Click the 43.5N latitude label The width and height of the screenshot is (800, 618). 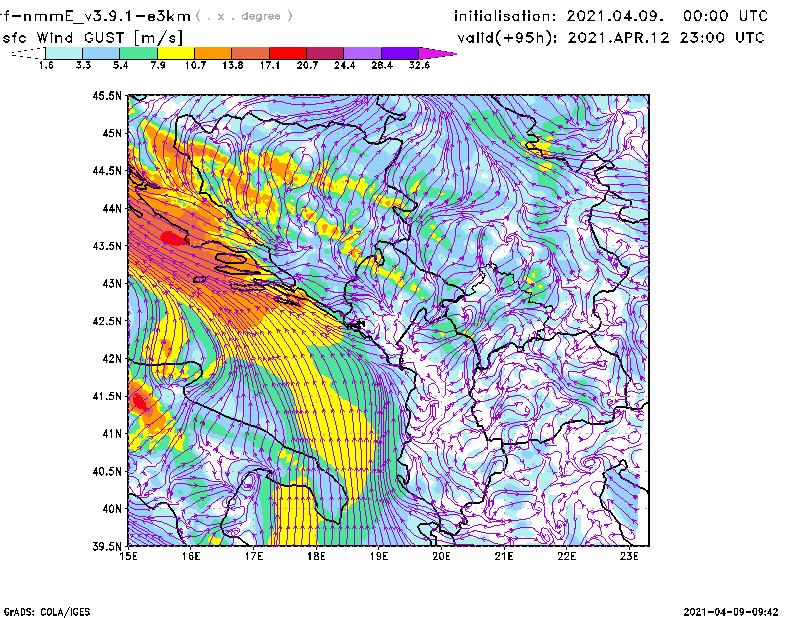point(107,245)
